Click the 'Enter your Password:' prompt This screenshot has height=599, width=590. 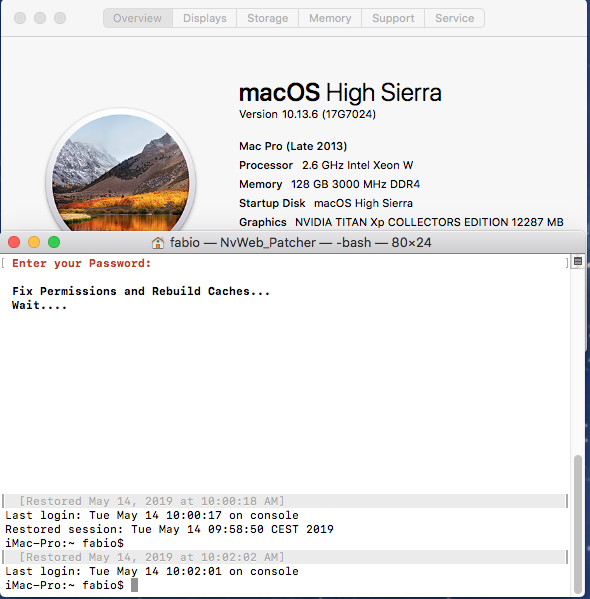click(82, 264)
